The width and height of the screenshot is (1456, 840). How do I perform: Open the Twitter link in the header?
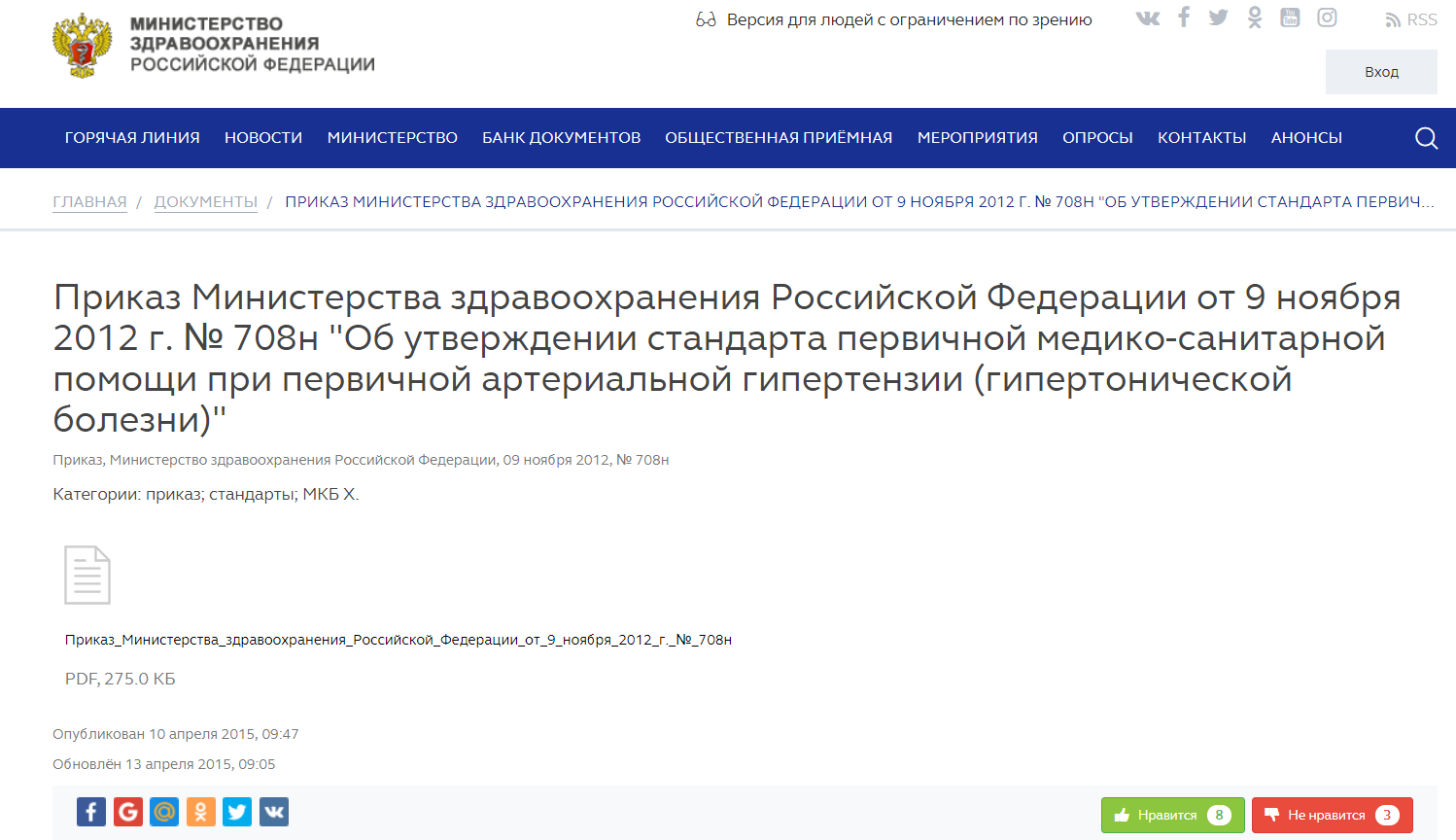[x=1219, y=17]
